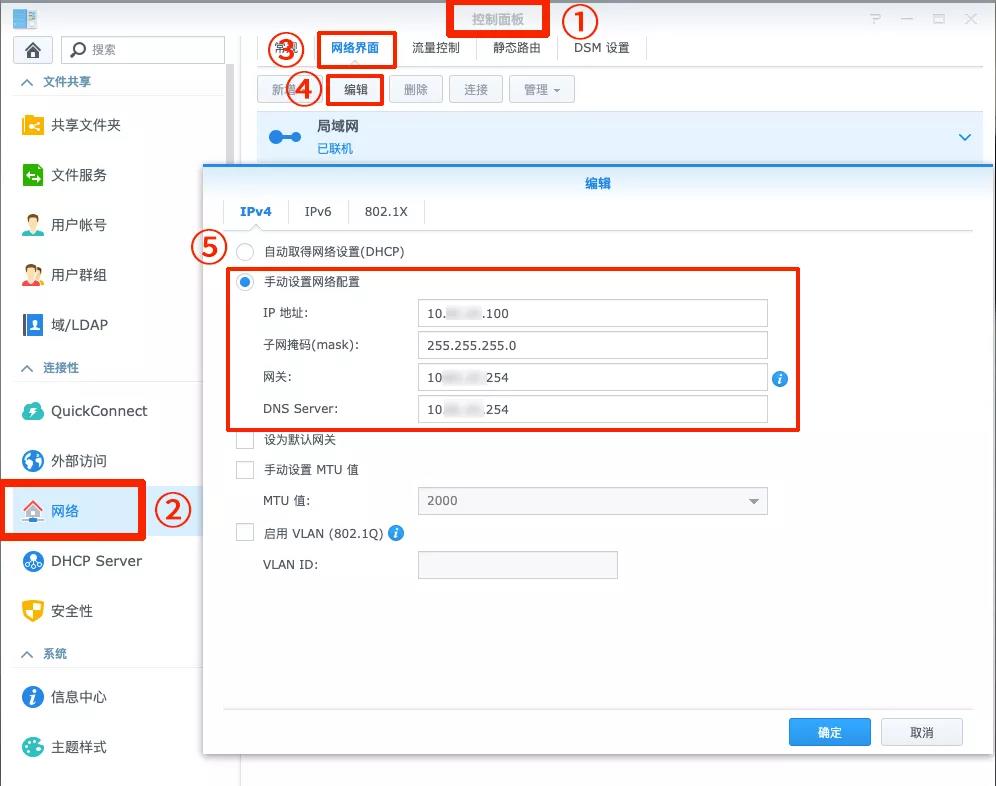Open Info Center (信息中心) icon
Image resolution: width=996 pixels, height=786 pixels.
[x=32, y=697]
